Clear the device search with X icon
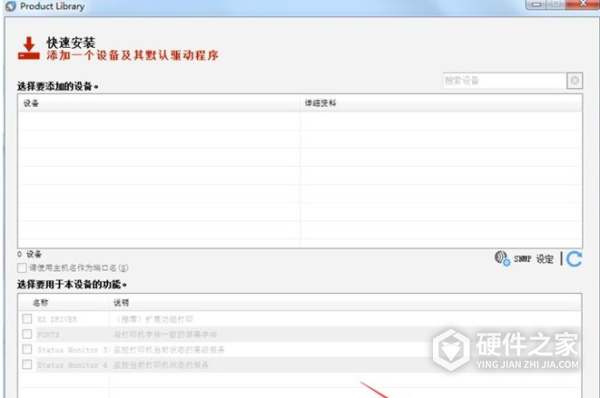This screenshot has width=600, height=398. point(574,80)
